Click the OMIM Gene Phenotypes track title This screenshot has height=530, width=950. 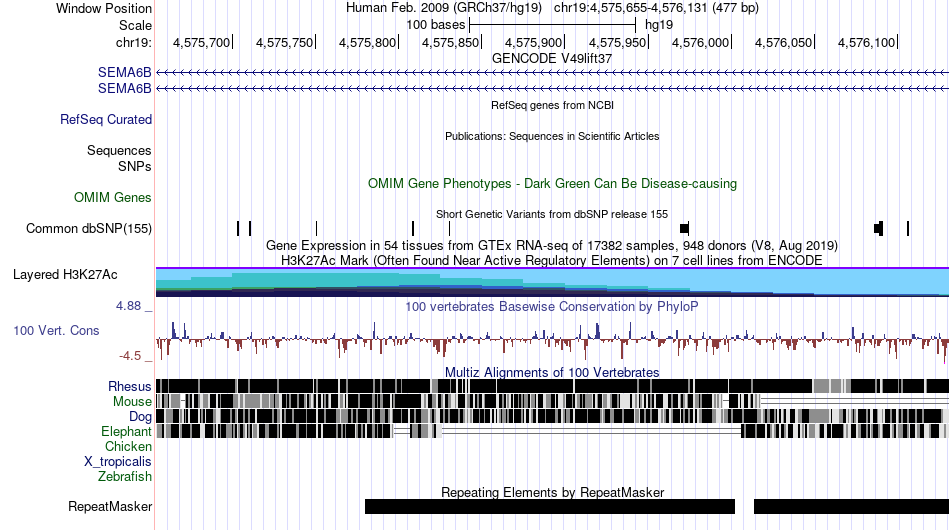point(552,184)
